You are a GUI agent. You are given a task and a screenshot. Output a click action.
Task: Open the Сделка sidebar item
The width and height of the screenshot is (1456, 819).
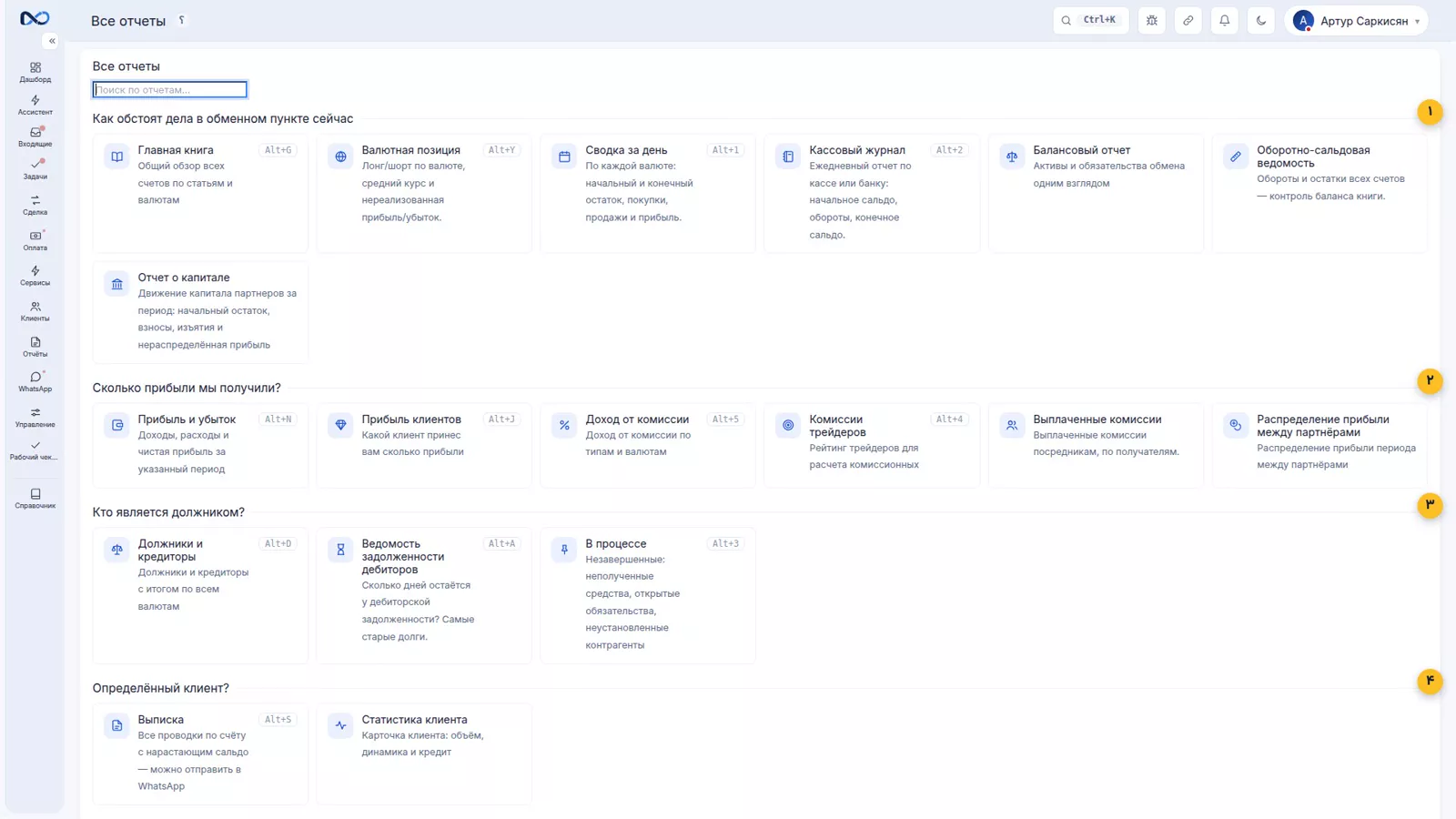point(35,205)
